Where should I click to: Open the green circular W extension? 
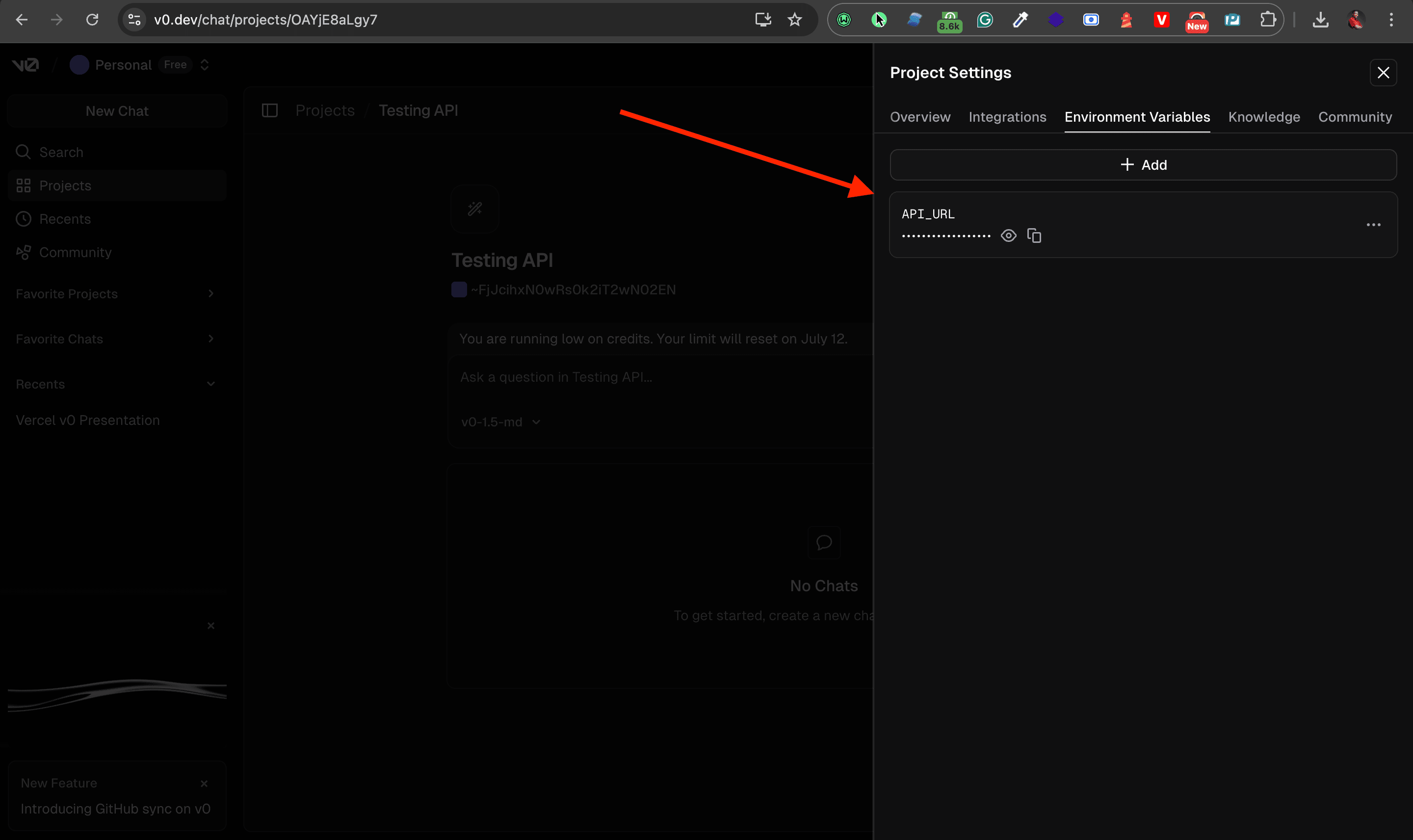point(843,20)
